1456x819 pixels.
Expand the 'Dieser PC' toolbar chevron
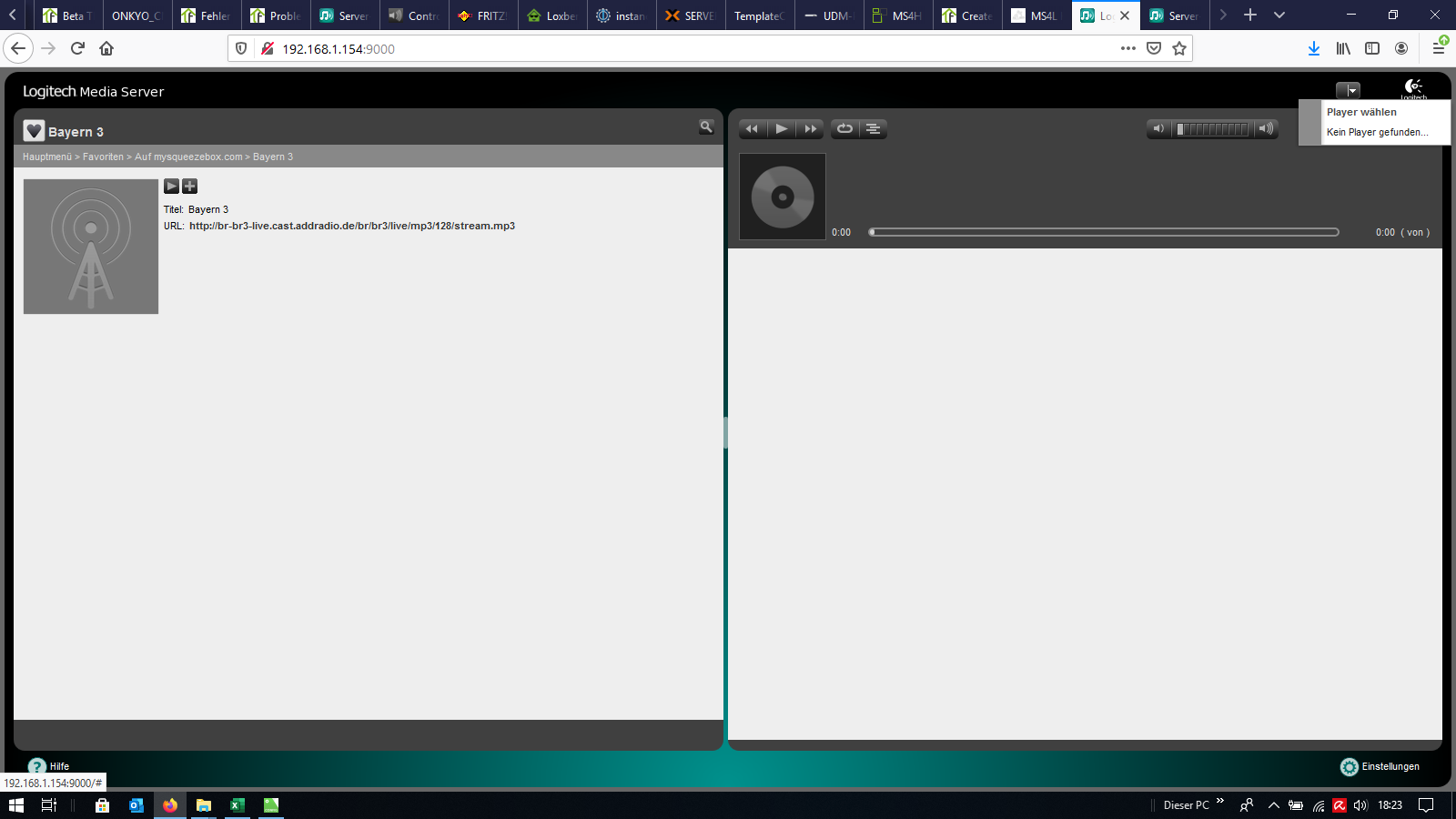1220,802
